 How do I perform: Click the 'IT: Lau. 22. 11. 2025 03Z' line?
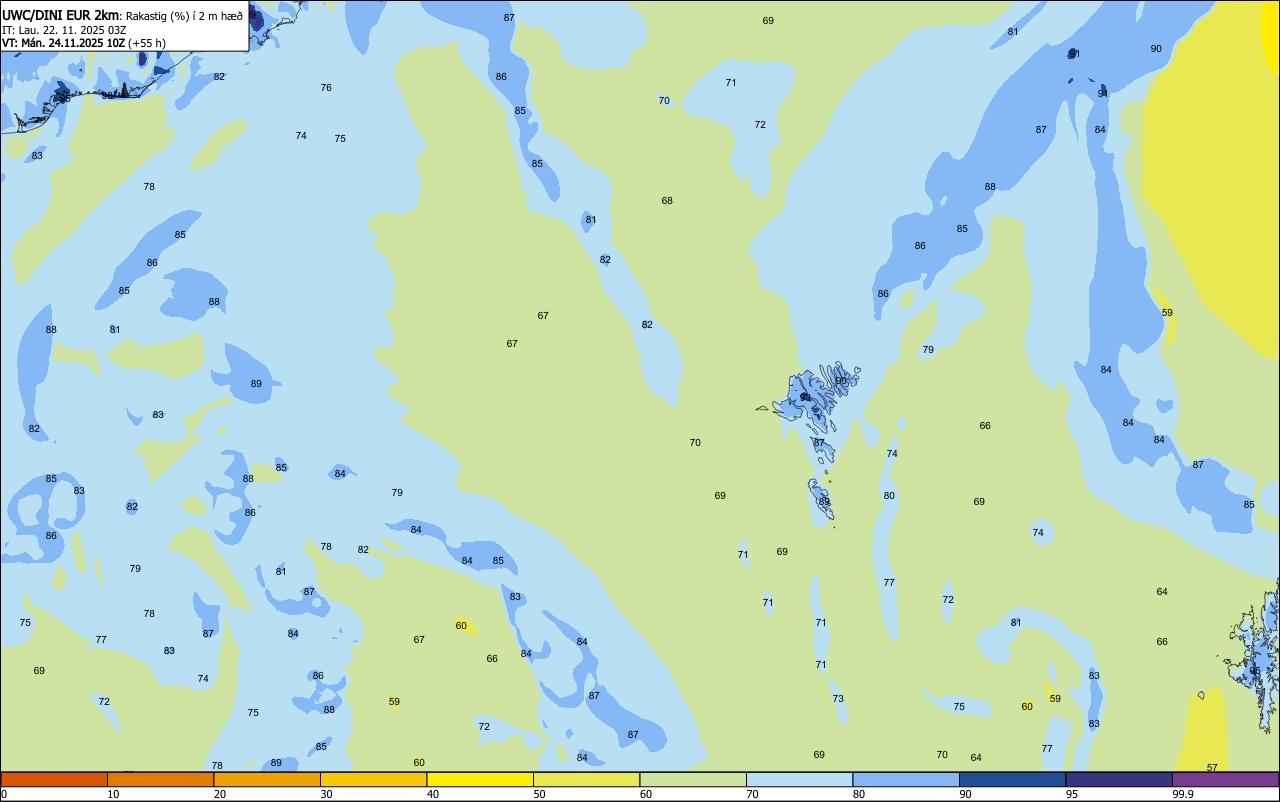pos(64,29)
